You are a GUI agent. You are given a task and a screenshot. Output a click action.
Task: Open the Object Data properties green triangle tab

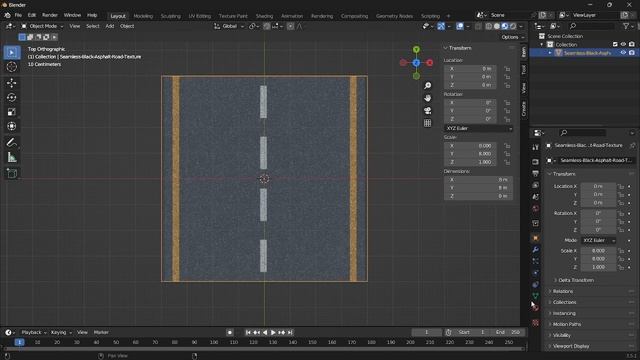tap(536, 296)
